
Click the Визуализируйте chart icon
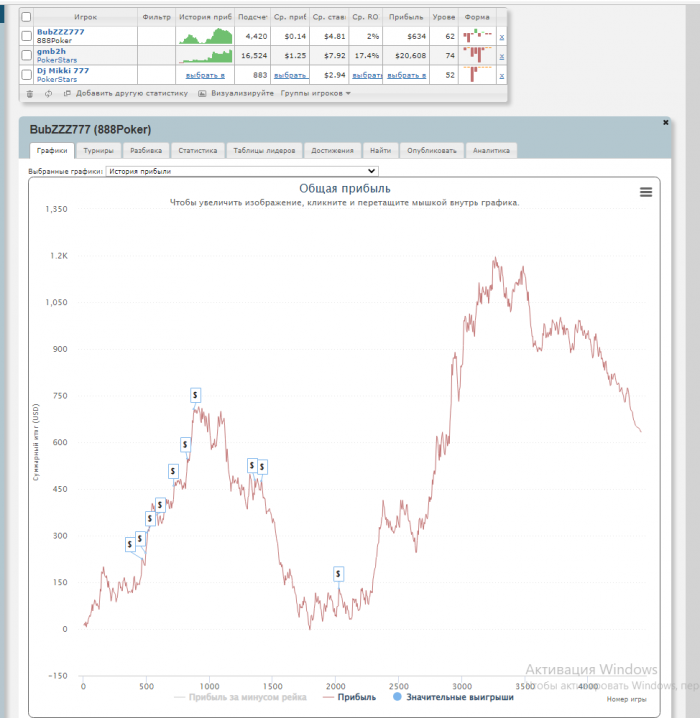[x=202, y=93]
